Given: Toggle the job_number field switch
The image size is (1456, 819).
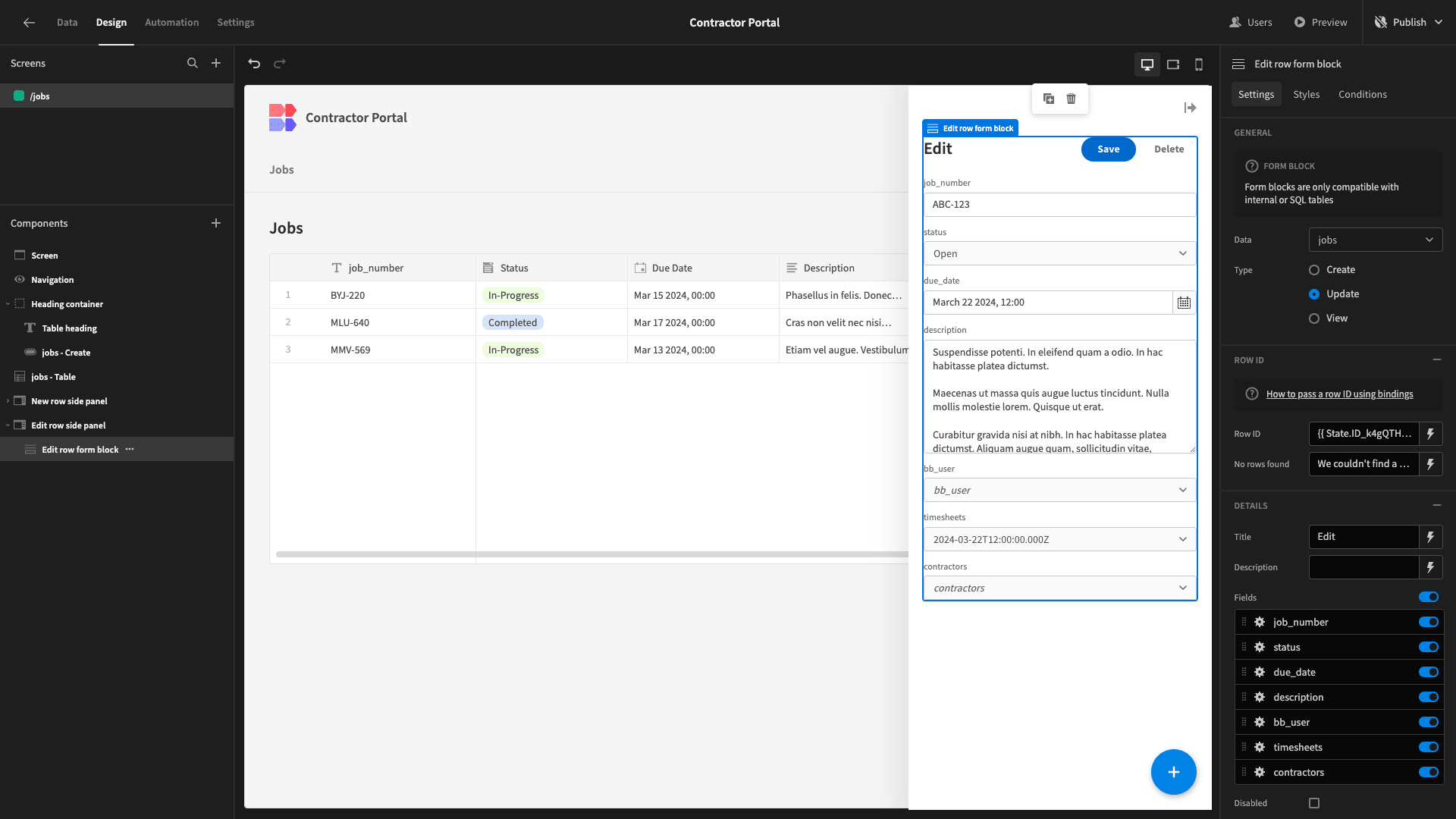Looking at the screenshot, I should [1429, 622].
